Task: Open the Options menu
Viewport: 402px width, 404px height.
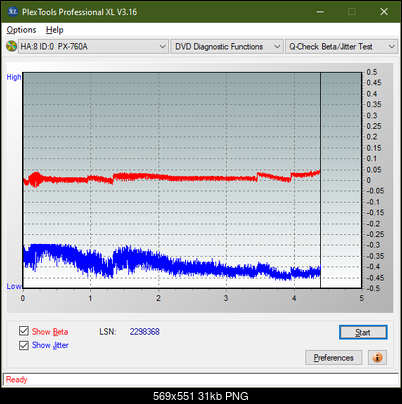Action: 21,30
